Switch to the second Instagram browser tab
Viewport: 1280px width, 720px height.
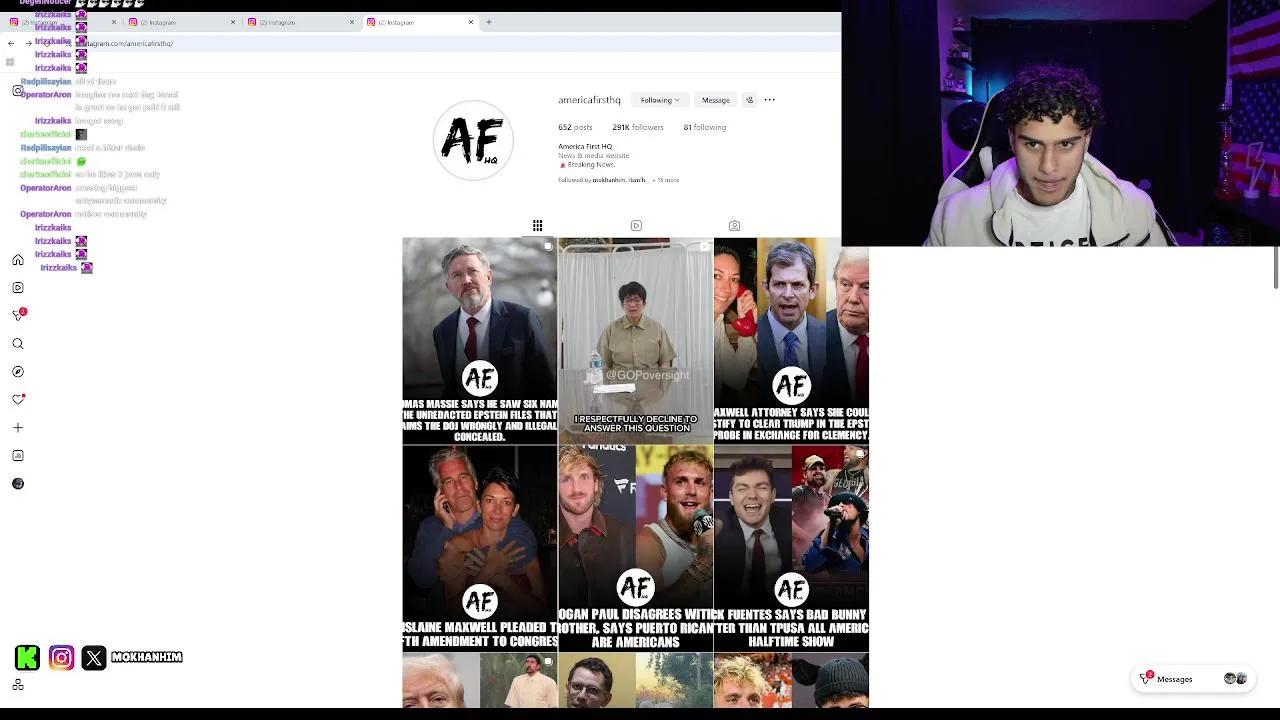(180, 22)
